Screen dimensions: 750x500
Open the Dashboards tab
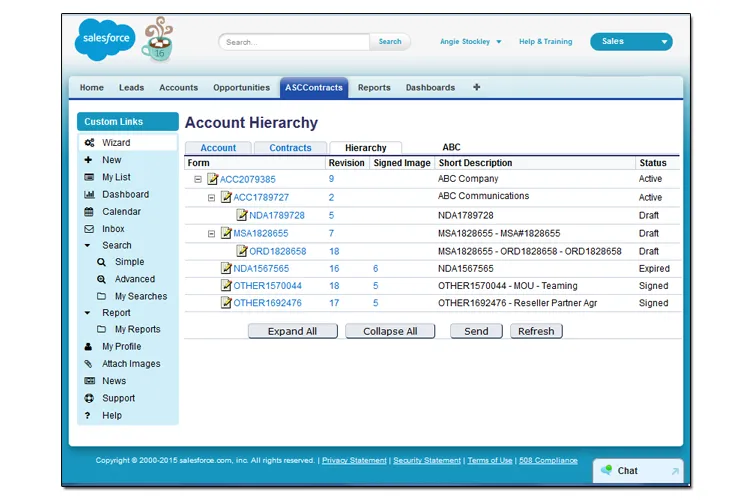tap(430, 88)
